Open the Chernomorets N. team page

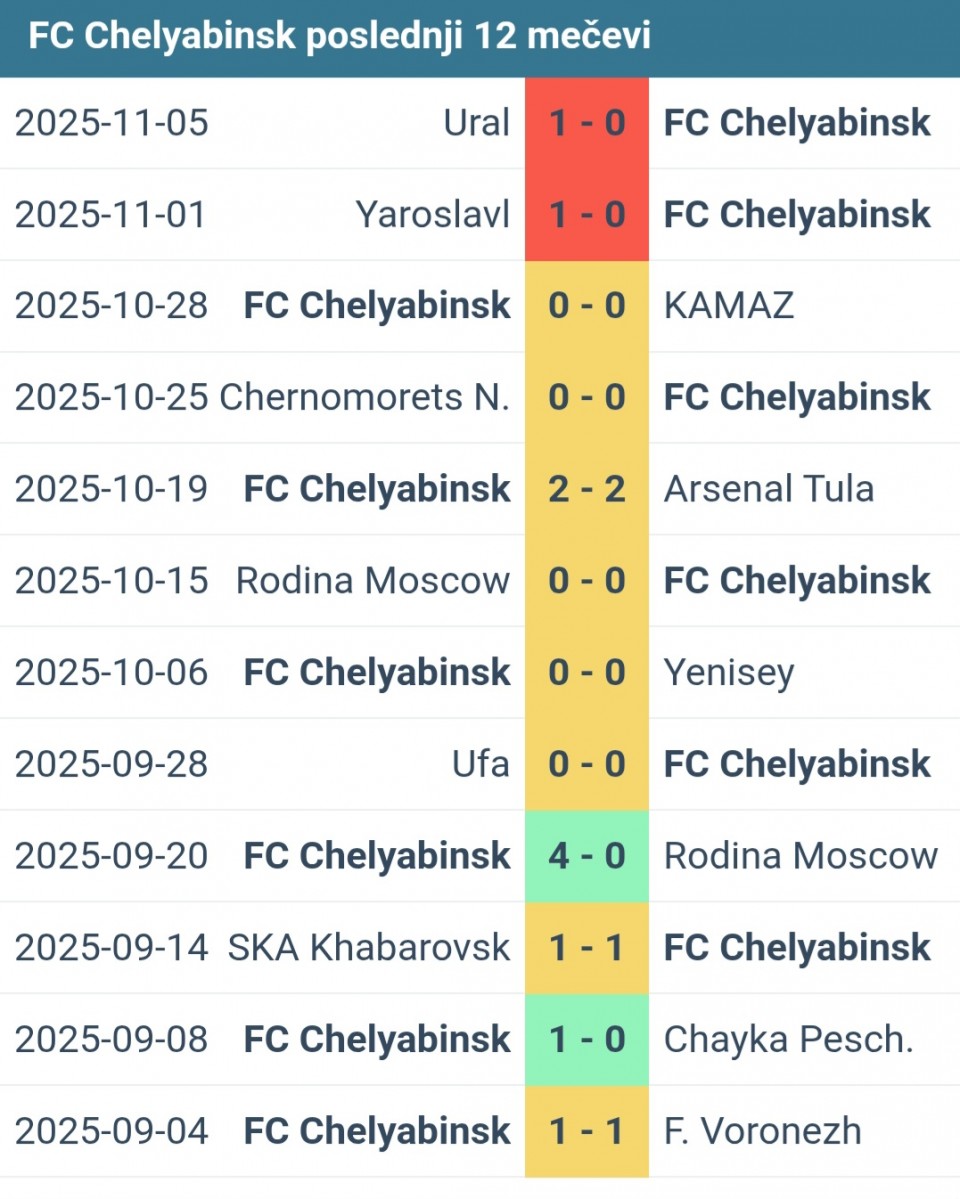[364, 398]
